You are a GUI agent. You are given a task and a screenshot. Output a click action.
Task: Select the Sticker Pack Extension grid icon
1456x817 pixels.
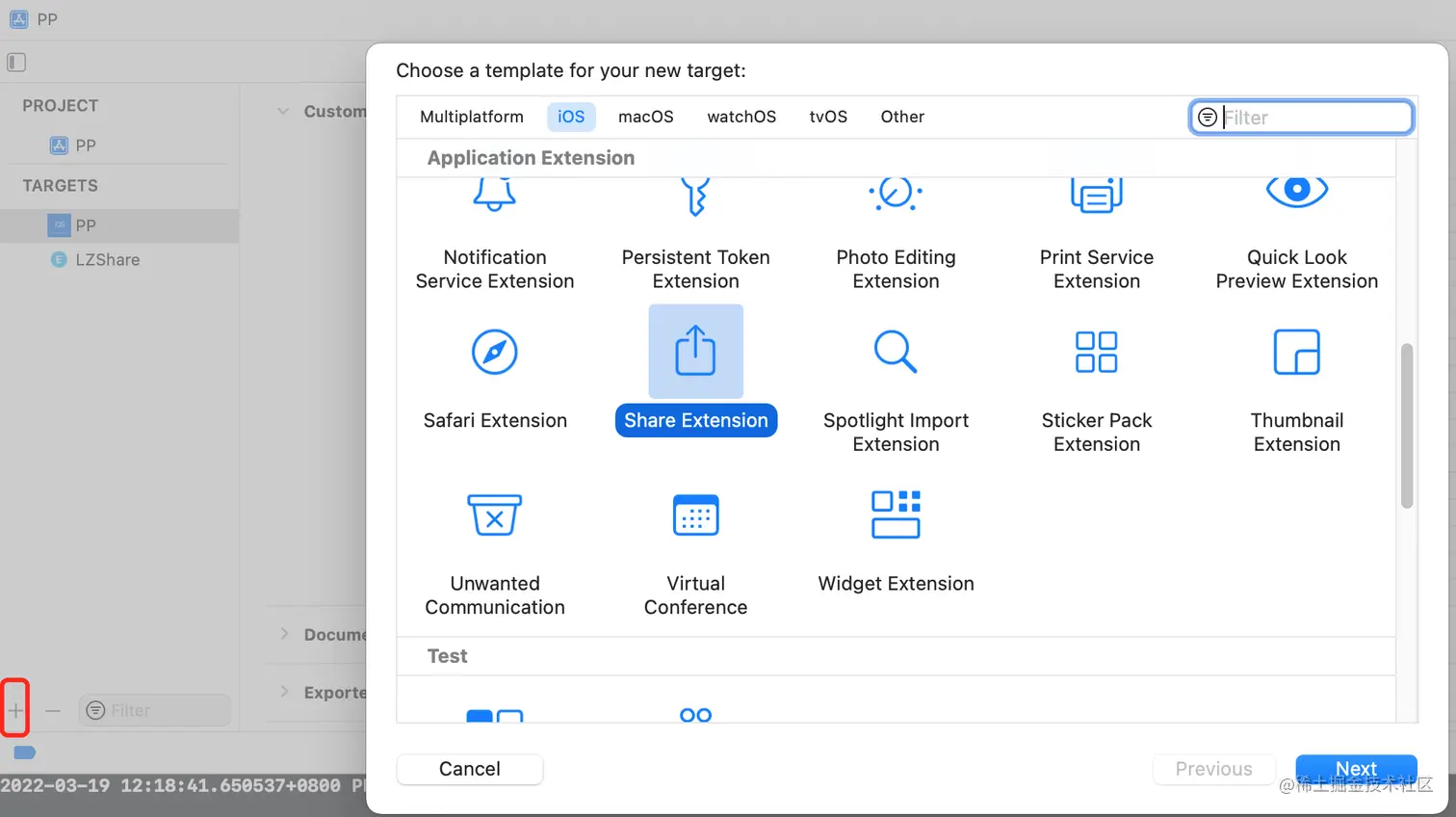coord(1097,352)
